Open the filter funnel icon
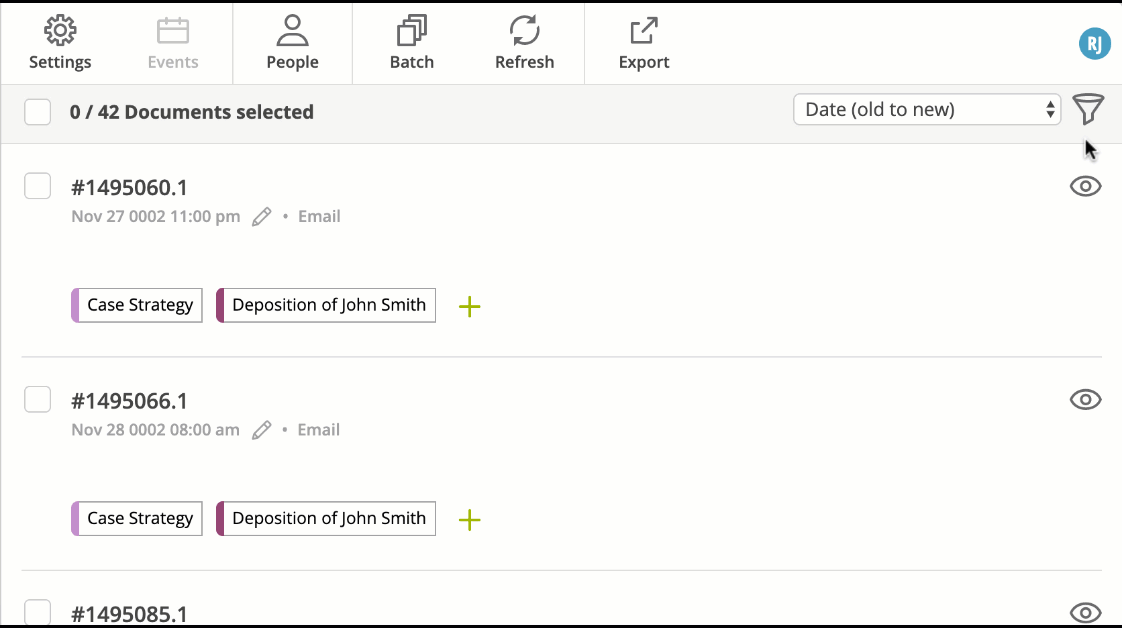Screen dimensions: 1122x628 (1088, 109)
